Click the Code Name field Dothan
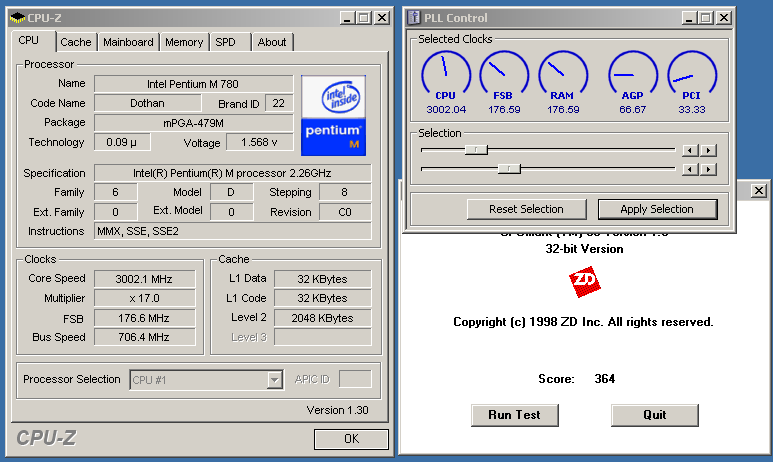Viewport: 773px width, 462px height. pyautogui.click(x=147, y=103)
